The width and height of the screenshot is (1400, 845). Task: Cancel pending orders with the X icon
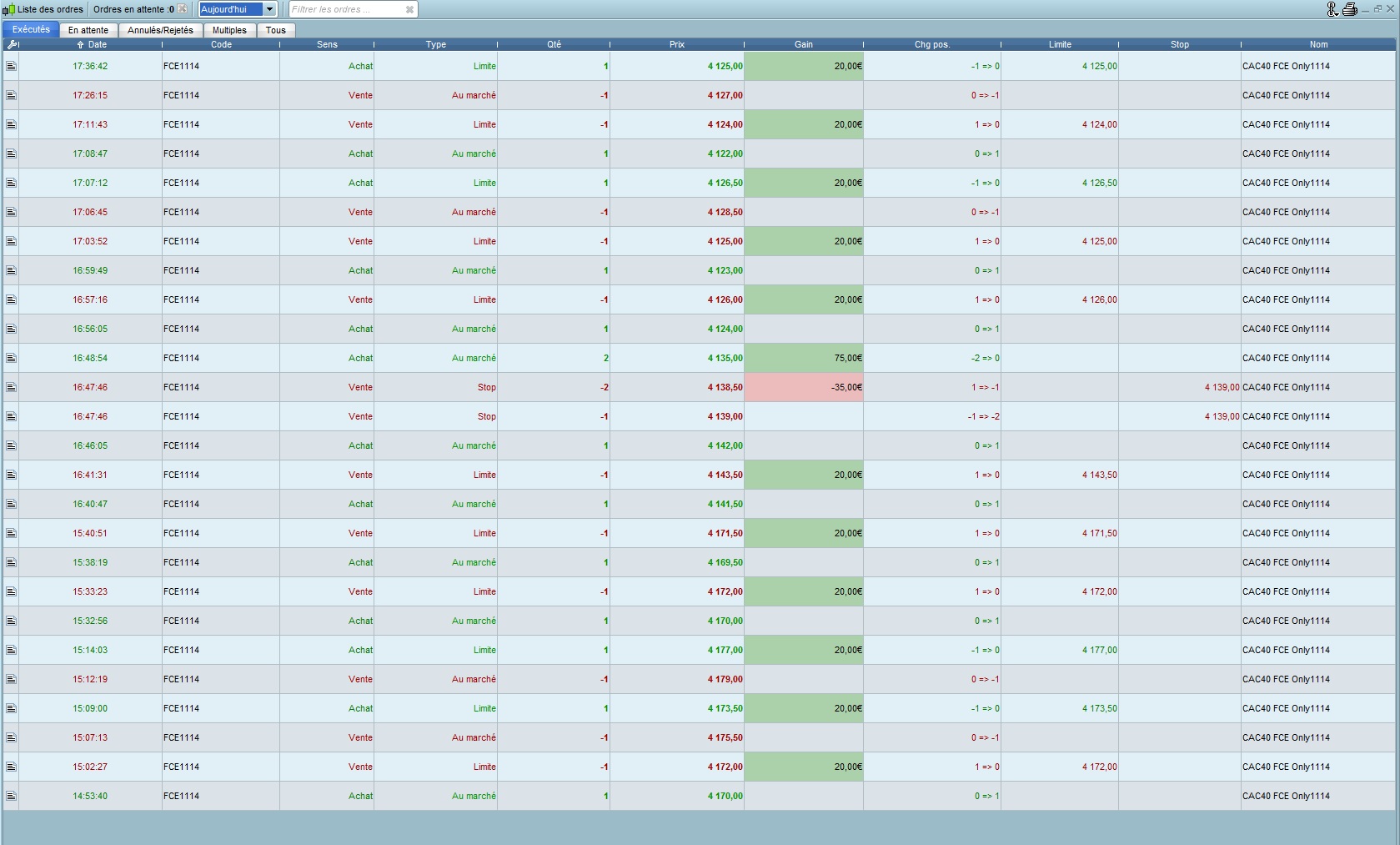(183, 9)
